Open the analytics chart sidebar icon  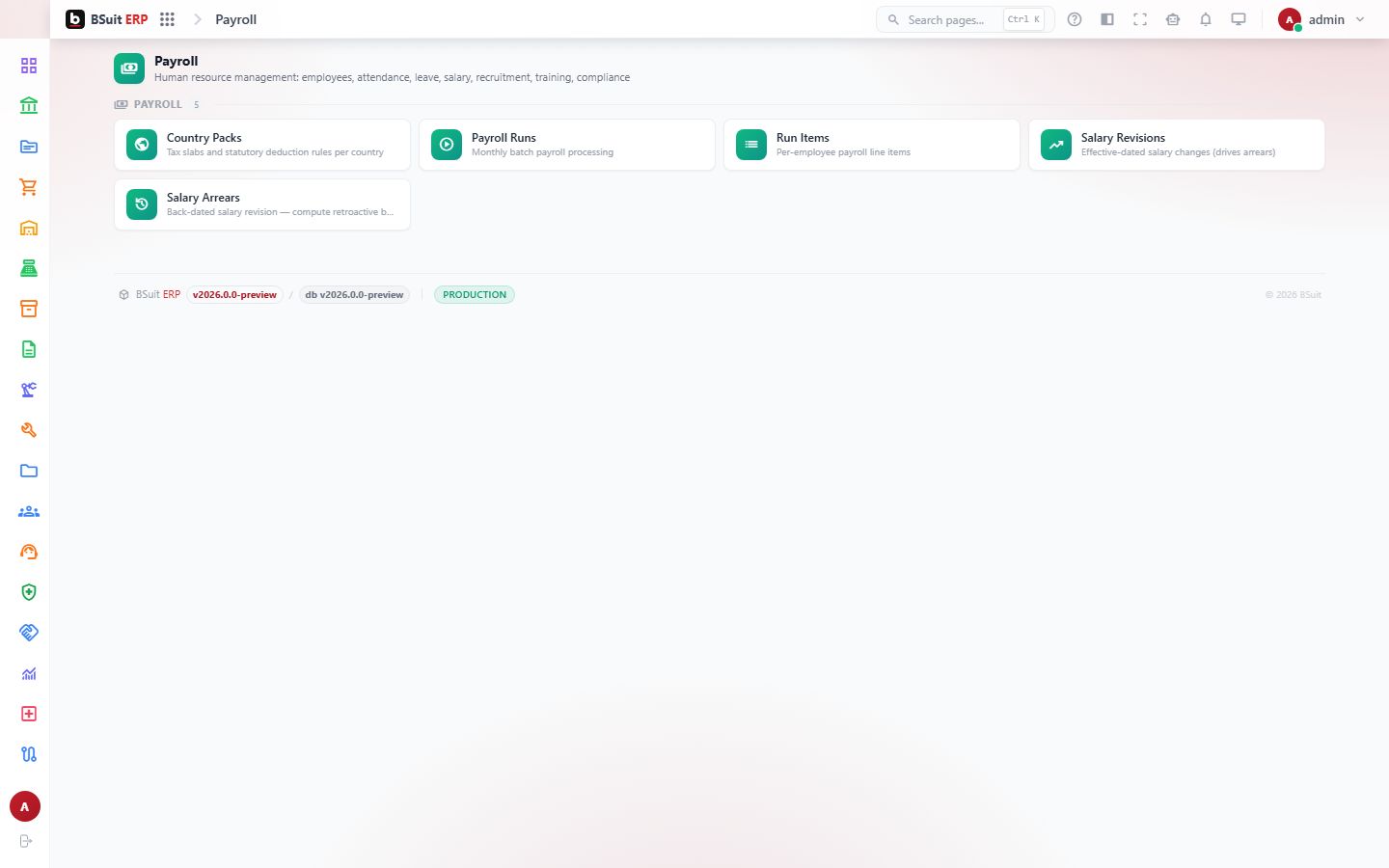click(29, 673)
